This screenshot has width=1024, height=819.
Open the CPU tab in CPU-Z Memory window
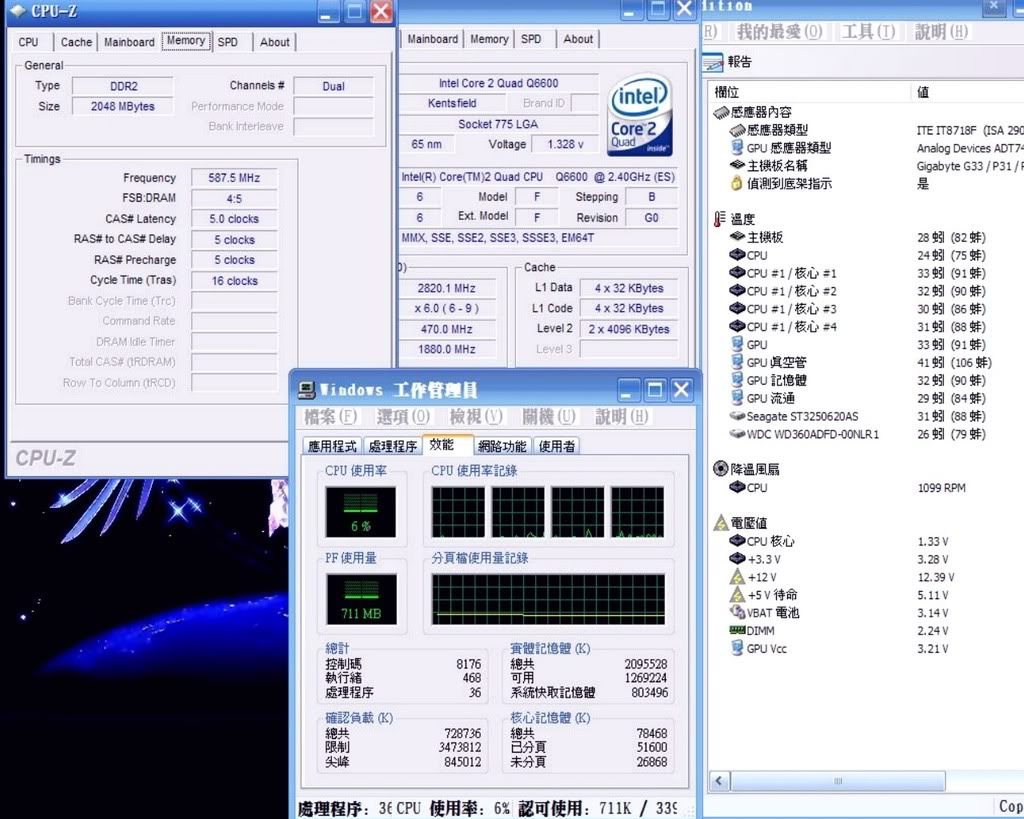coord(28,42)
